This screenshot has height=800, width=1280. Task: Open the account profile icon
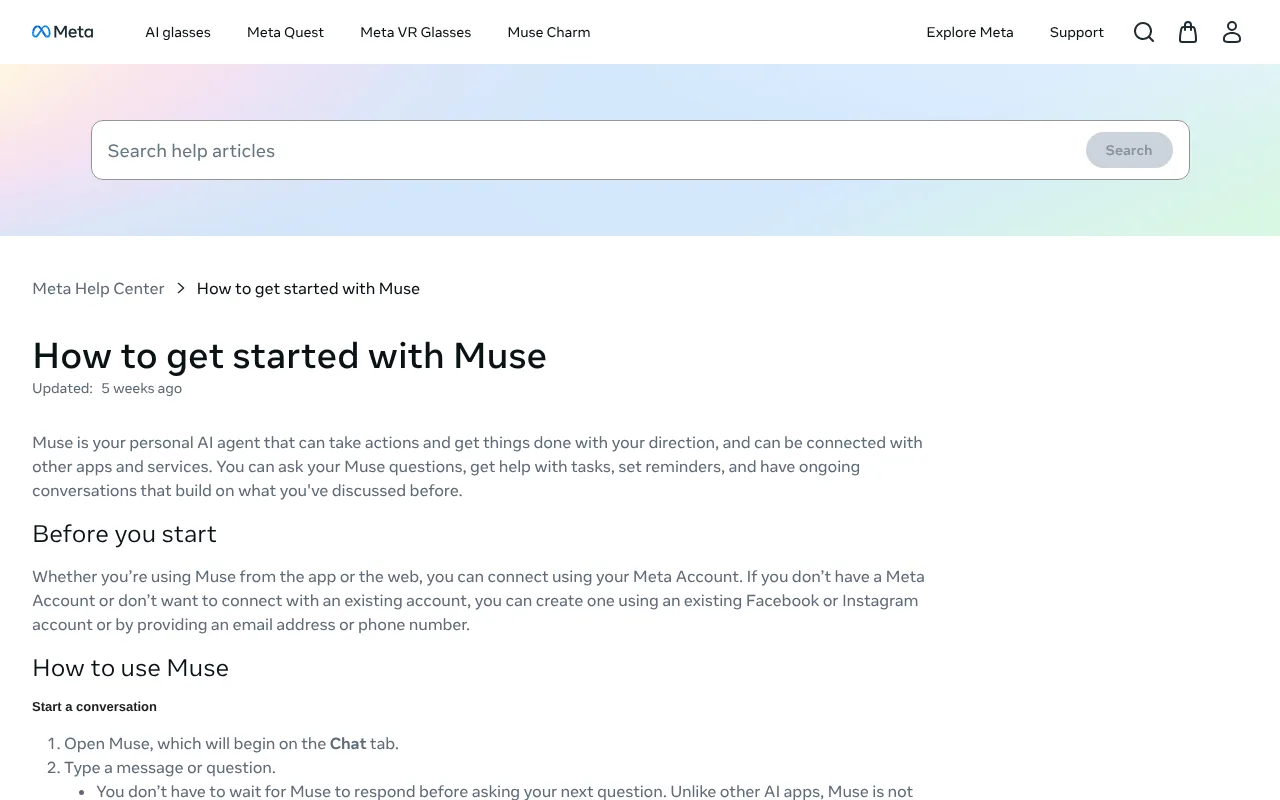point(1232,32)
